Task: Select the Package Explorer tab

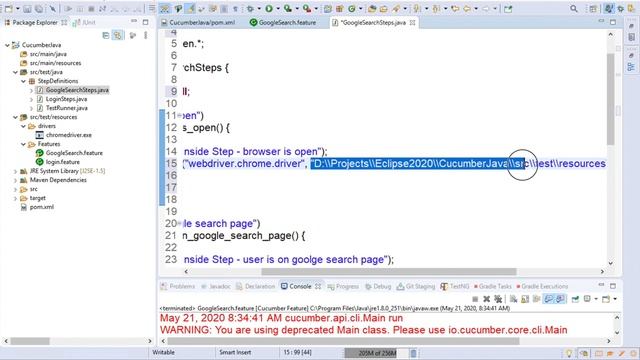Action: tap(35, 22)
